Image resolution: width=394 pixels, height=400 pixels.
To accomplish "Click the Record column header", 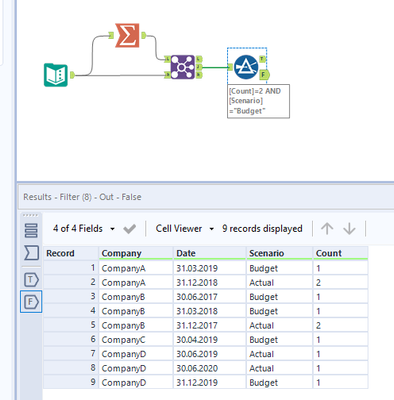I will tap(71, 253).
